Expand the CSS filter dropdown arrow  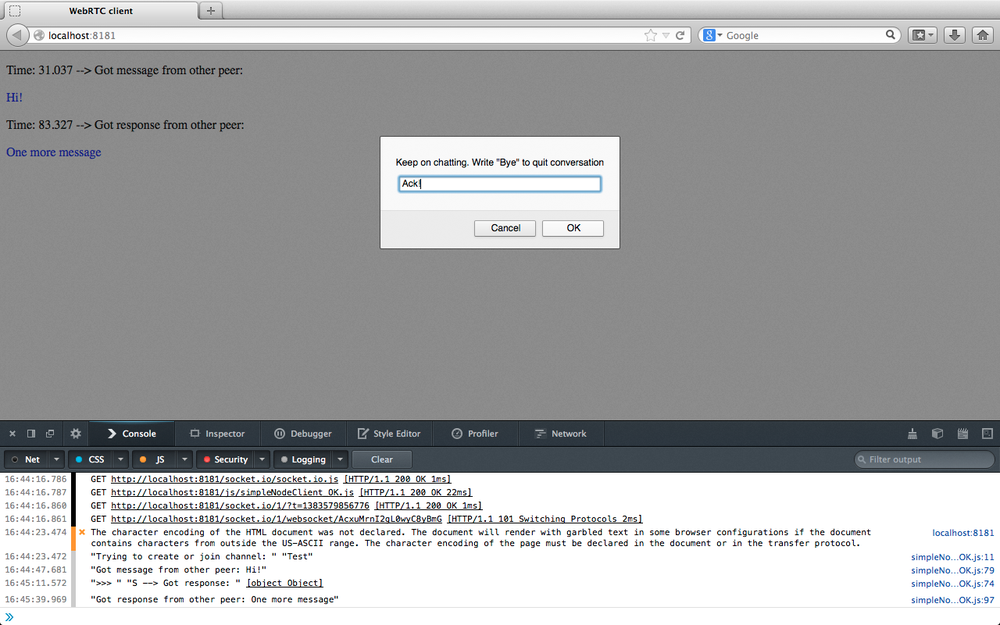tap(121, 459)
